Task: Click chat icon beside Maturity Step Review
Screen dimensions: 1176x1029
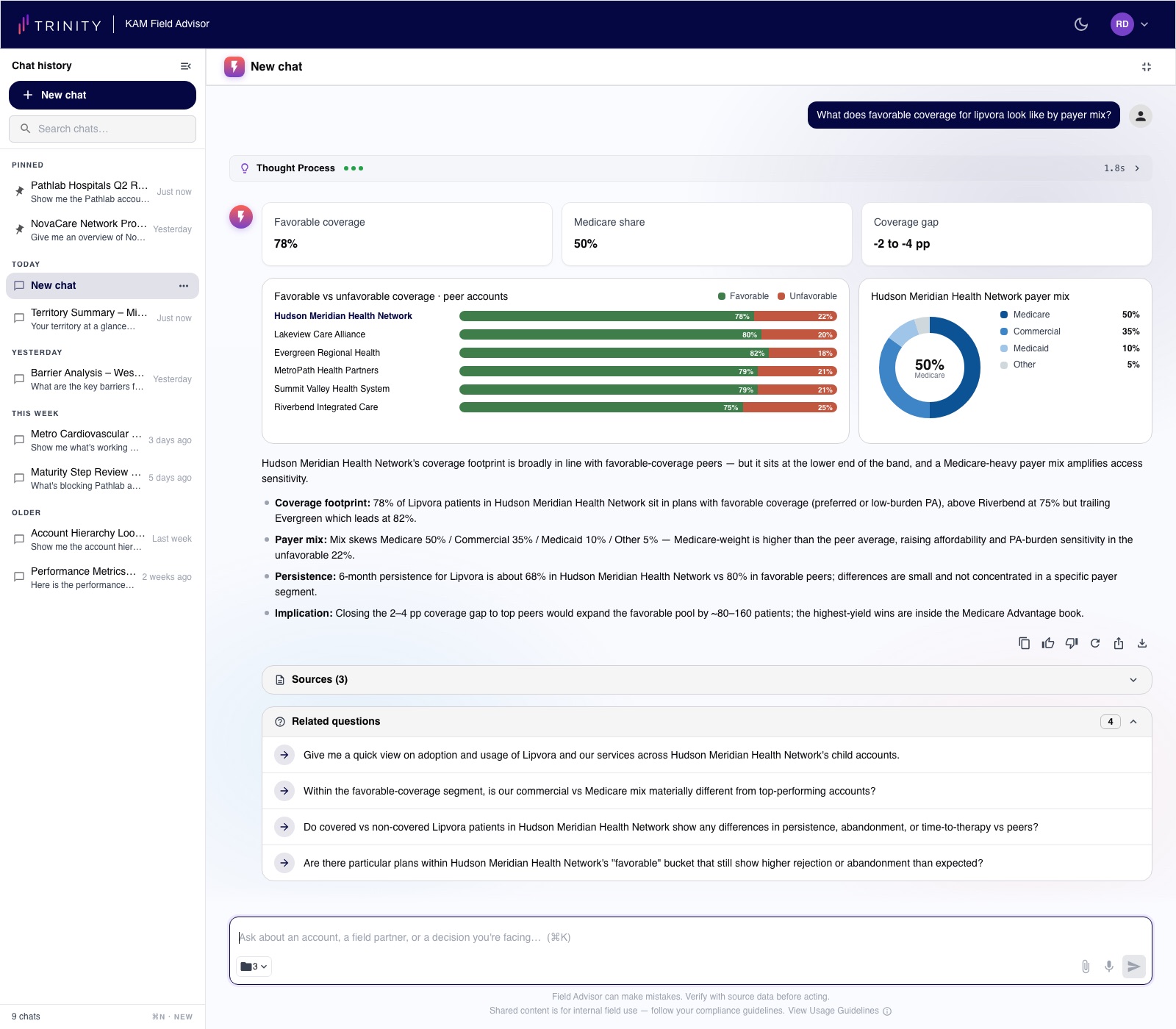Action: tap(20, 478)
